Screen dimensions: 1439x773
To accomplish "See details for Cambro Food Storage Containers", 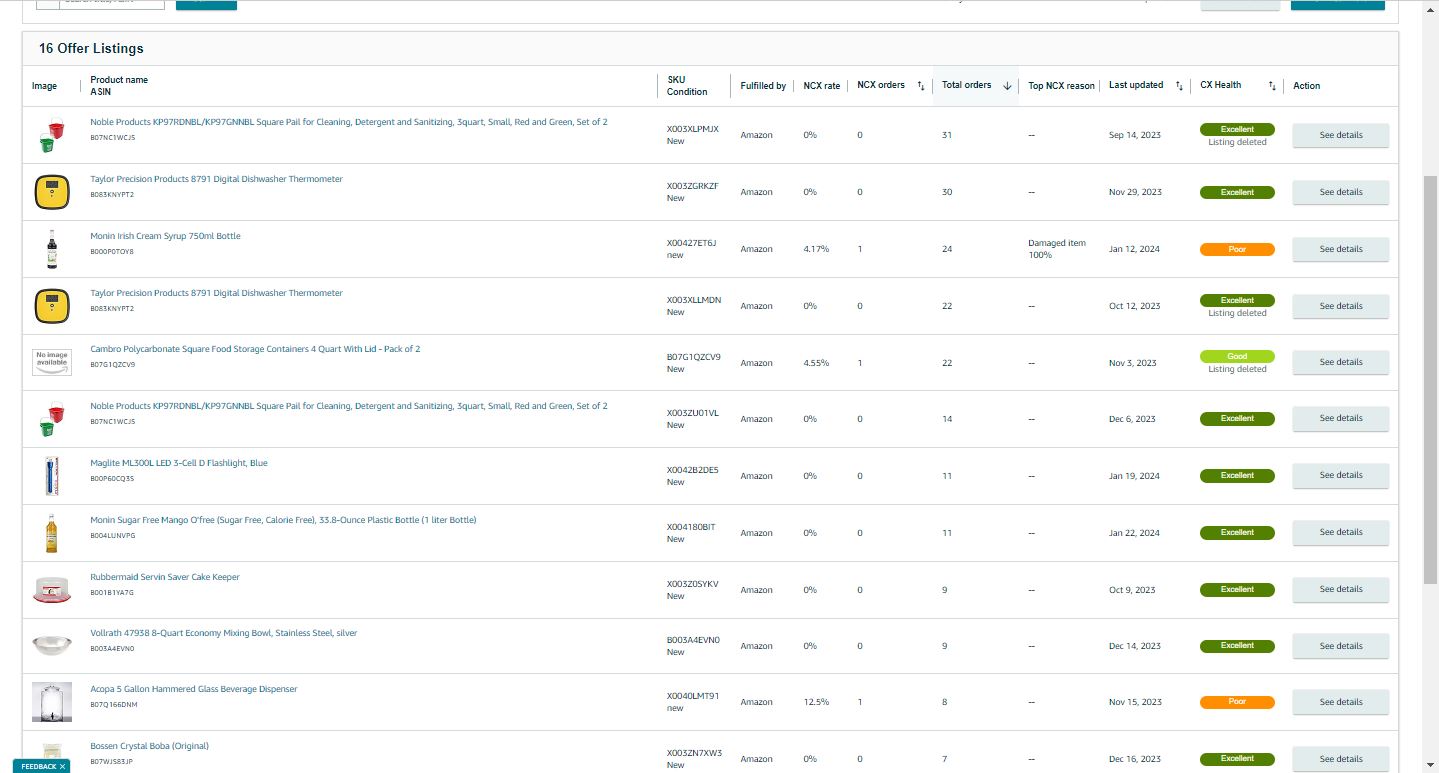I will pyautogui.click(x=1340, y=362).
